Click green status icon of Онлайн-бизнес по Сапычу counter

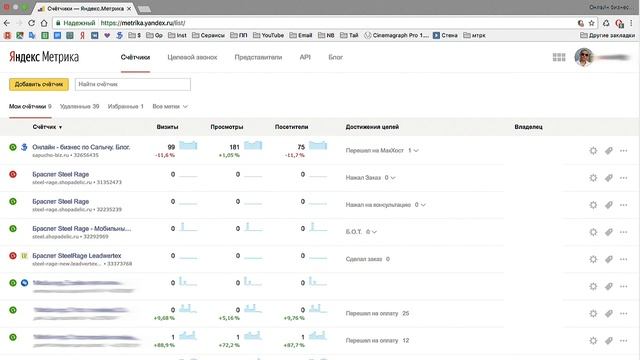[13, 147]
